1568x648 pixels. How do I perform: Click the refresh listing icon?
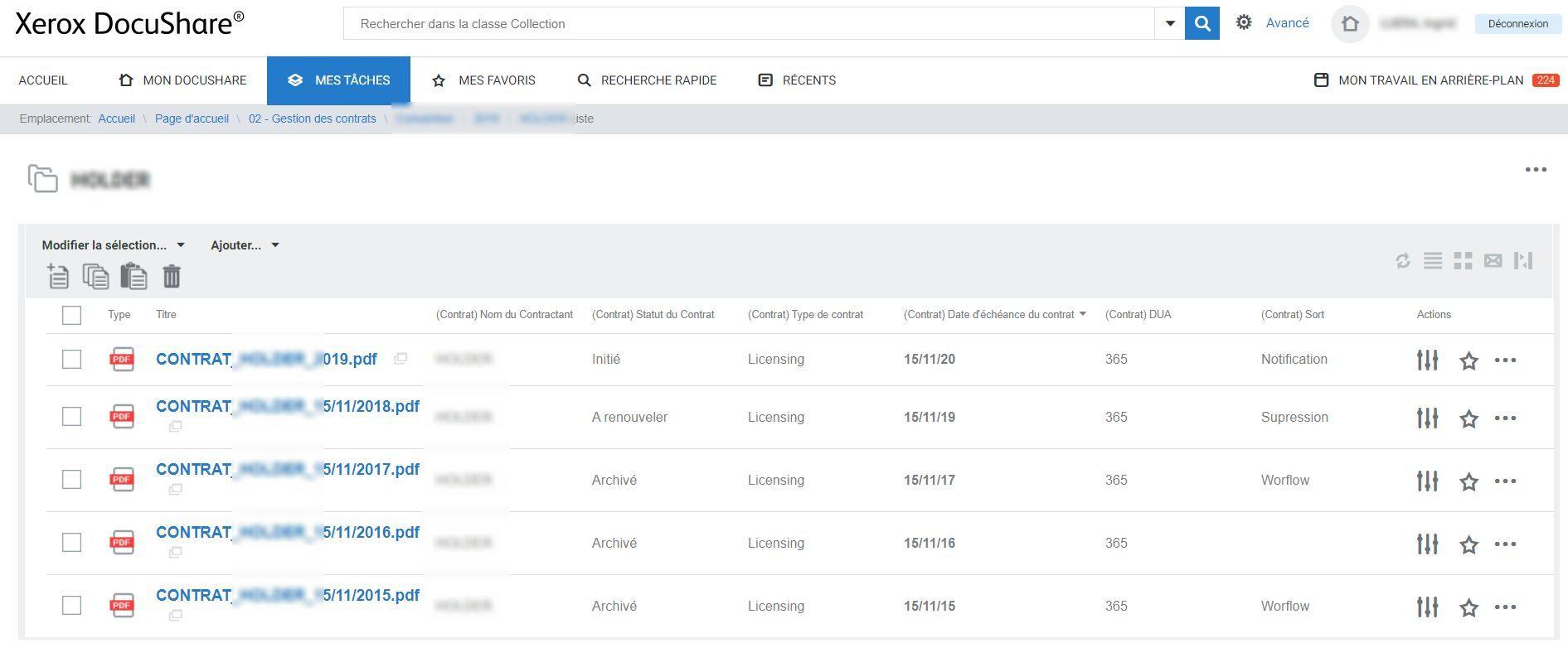1403,261
